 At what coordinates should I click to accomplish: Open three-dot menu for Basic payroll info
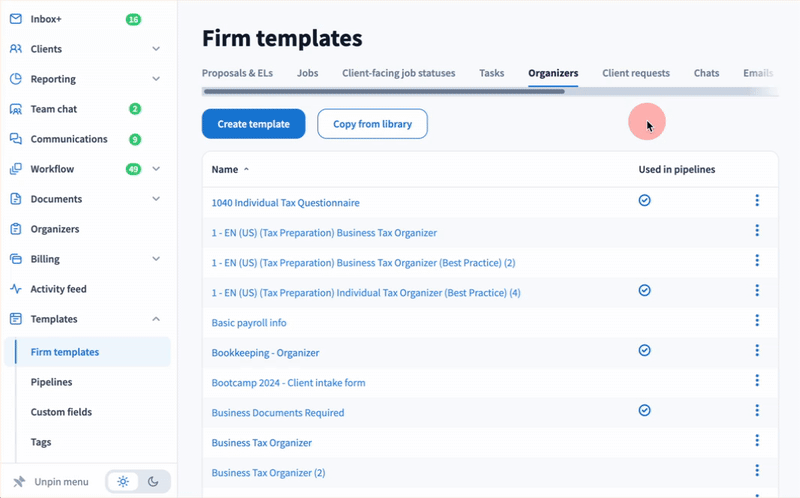[757, 321]
